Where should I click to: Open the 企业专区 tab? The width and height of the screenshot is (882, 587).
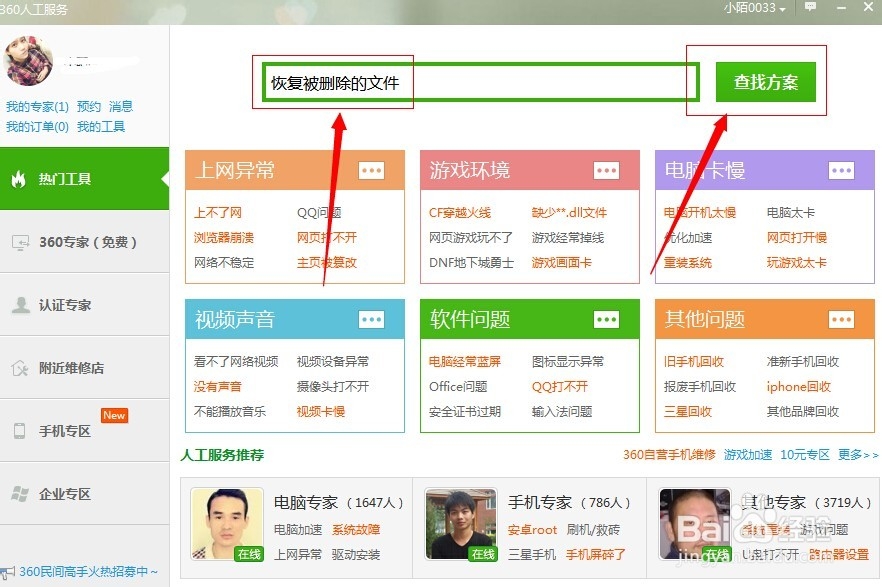tap(84, 494)
